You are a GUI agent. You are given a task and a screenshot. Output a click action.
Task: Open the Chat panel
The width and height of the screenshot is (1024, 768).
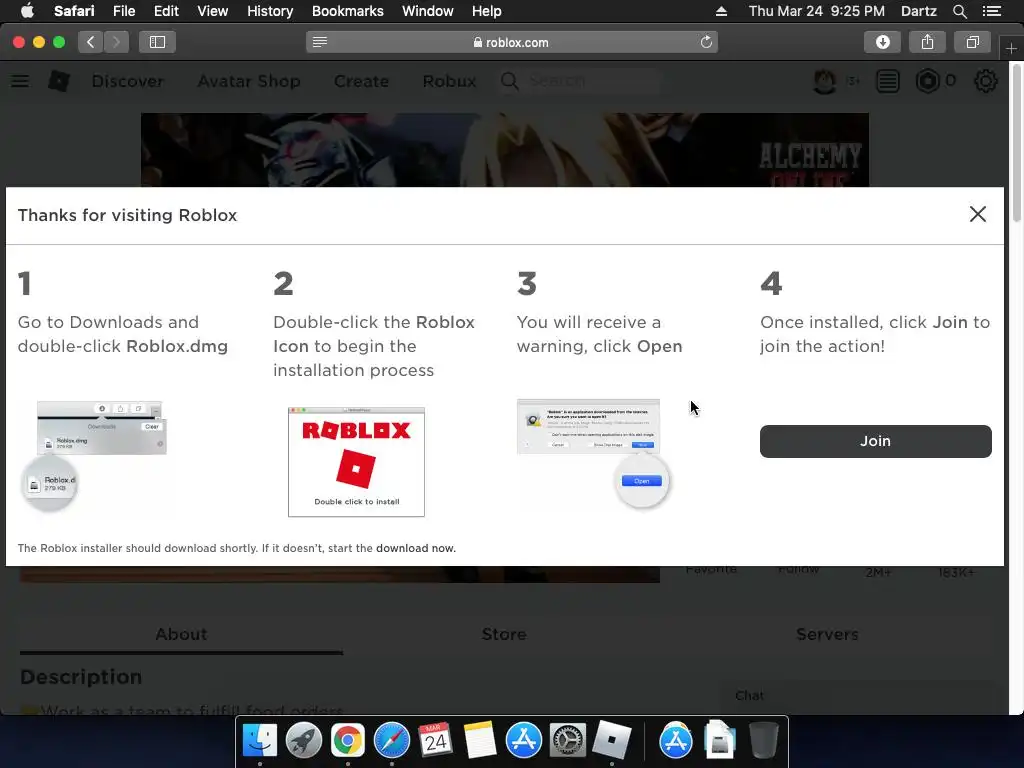tap(859, 696)
